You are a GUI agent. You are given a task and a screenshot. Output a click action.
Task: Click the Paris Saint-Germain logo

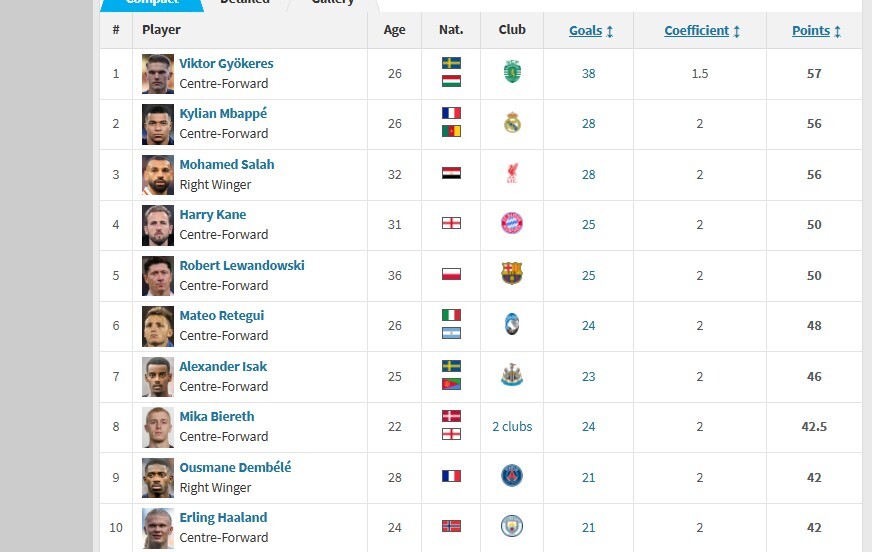coord(512,476)
